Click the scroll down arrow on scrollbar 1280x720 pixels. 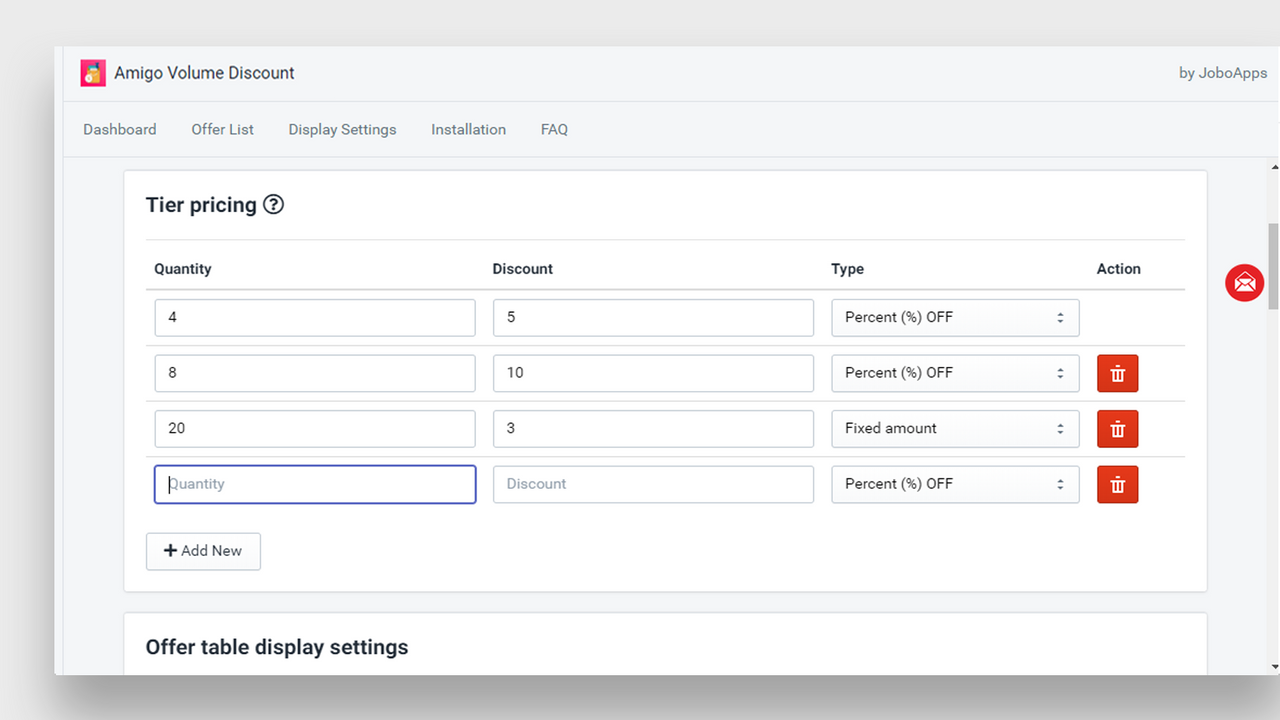point(1273,666)
